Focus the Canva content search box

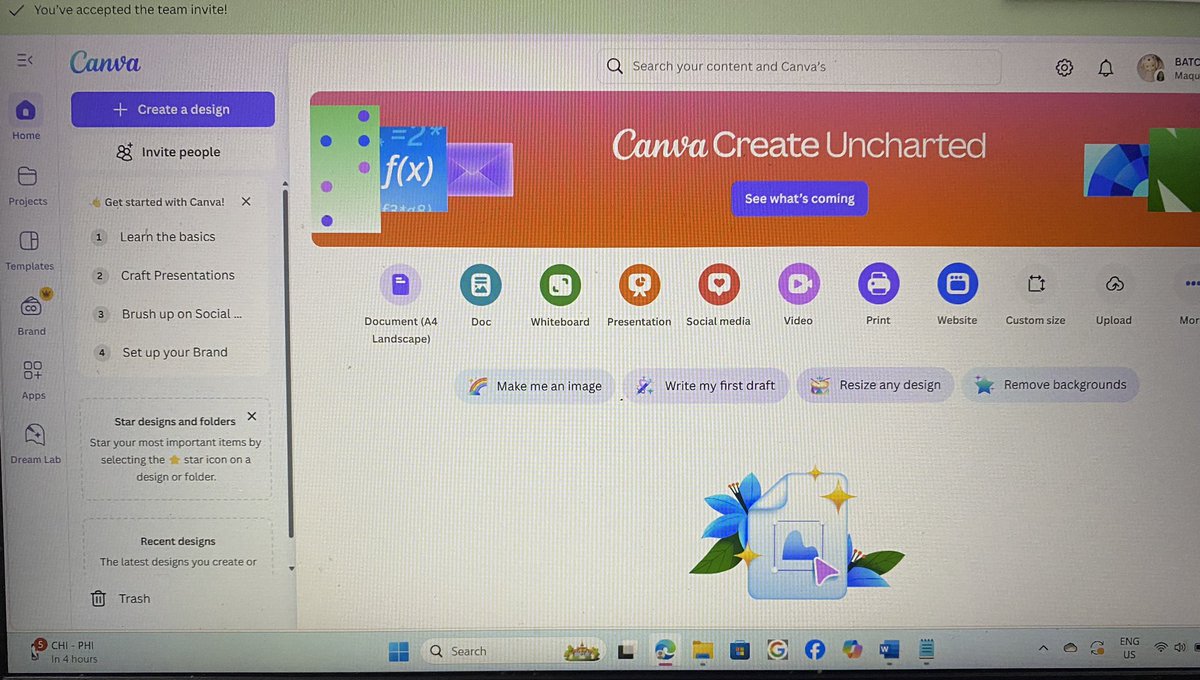tap(799, 66)
